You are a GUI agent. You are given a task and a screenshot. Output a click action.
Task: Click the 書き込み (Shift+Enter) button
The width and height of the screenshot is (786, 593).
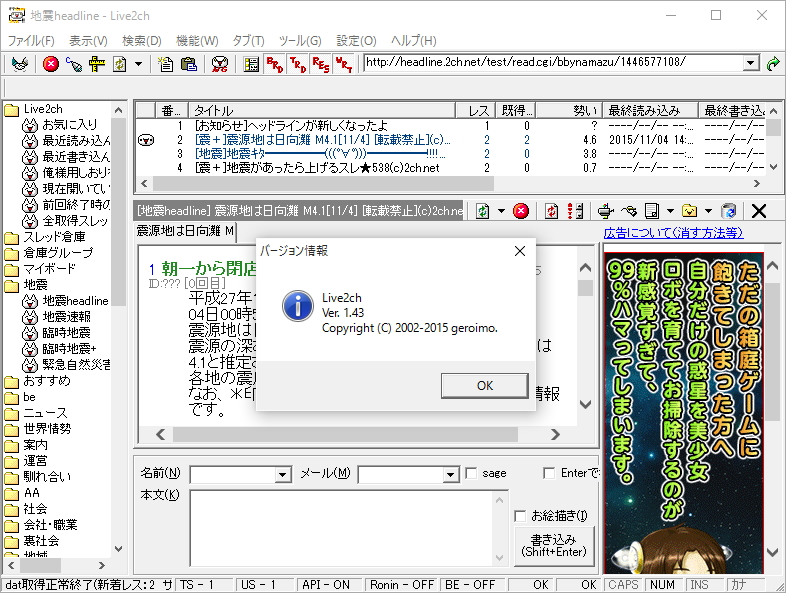(x=554, y=545)
